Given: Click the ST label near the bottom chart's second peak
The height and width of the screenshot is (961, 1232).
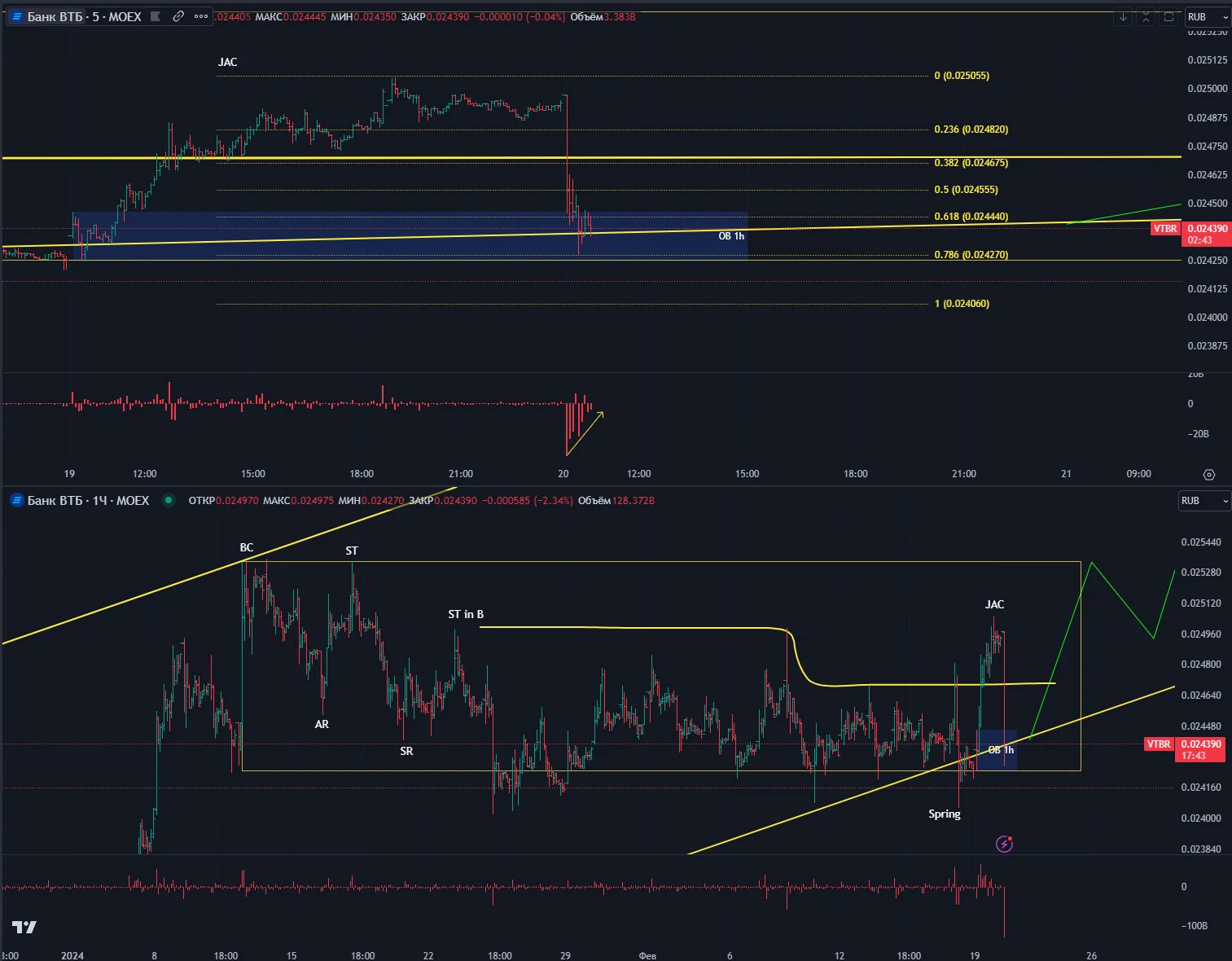Looking at the screenshot, I should (x=352, y=551).
